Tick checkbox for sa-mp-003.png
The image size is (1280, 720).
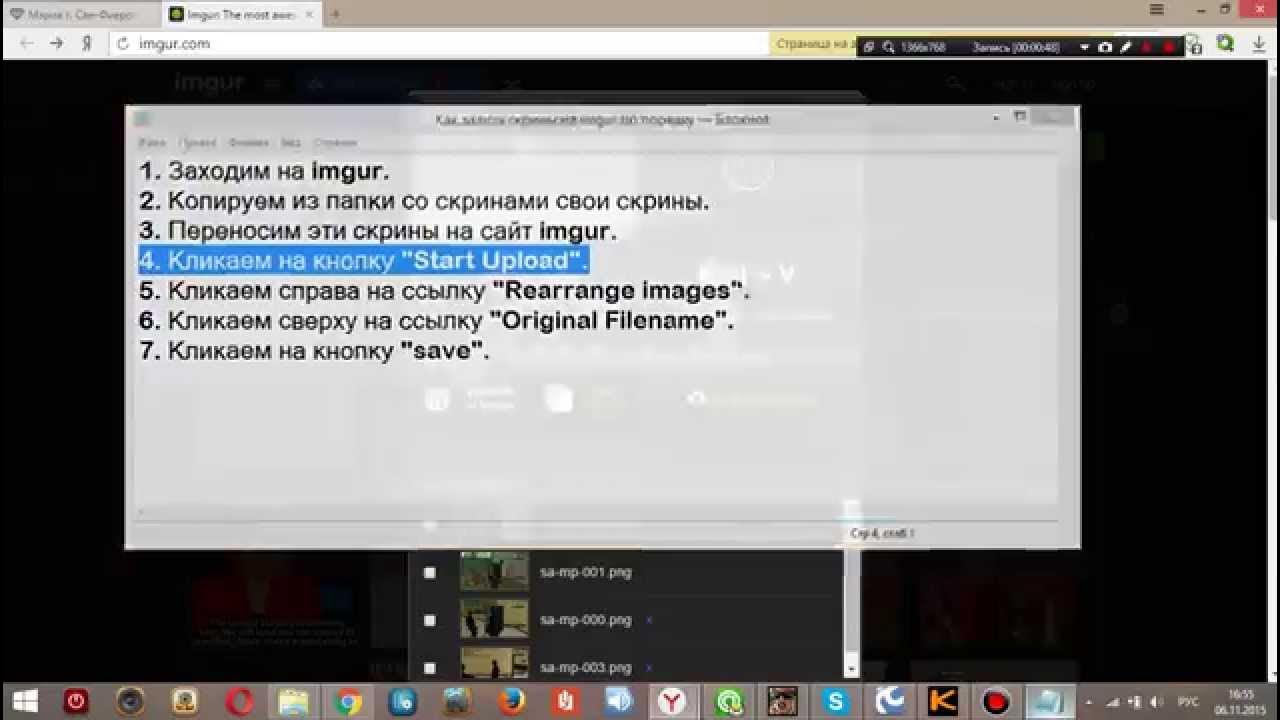(x=430, y=667)
